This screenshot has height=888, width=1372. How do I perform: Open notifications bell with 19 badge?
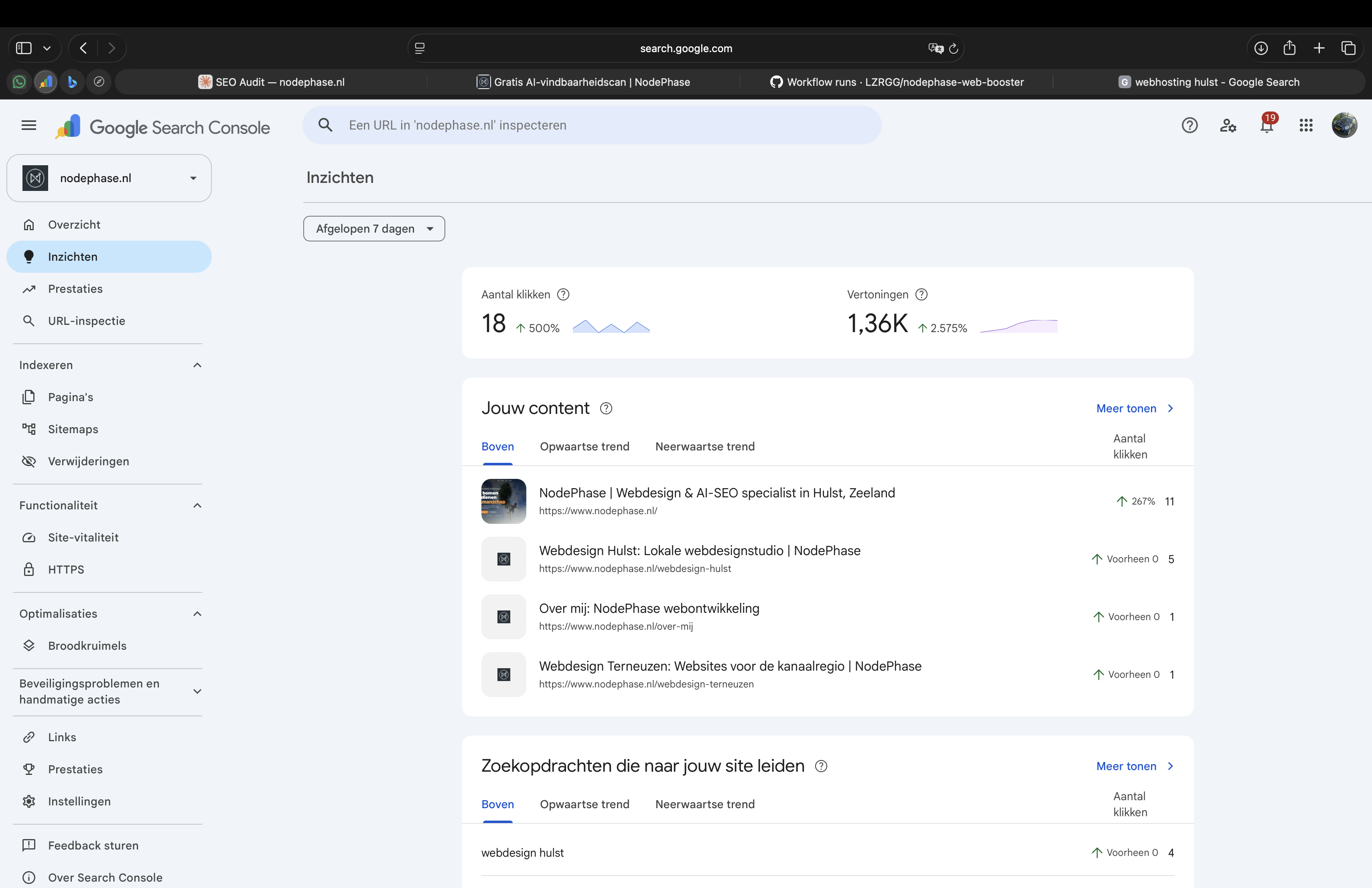pos(1267,124)
